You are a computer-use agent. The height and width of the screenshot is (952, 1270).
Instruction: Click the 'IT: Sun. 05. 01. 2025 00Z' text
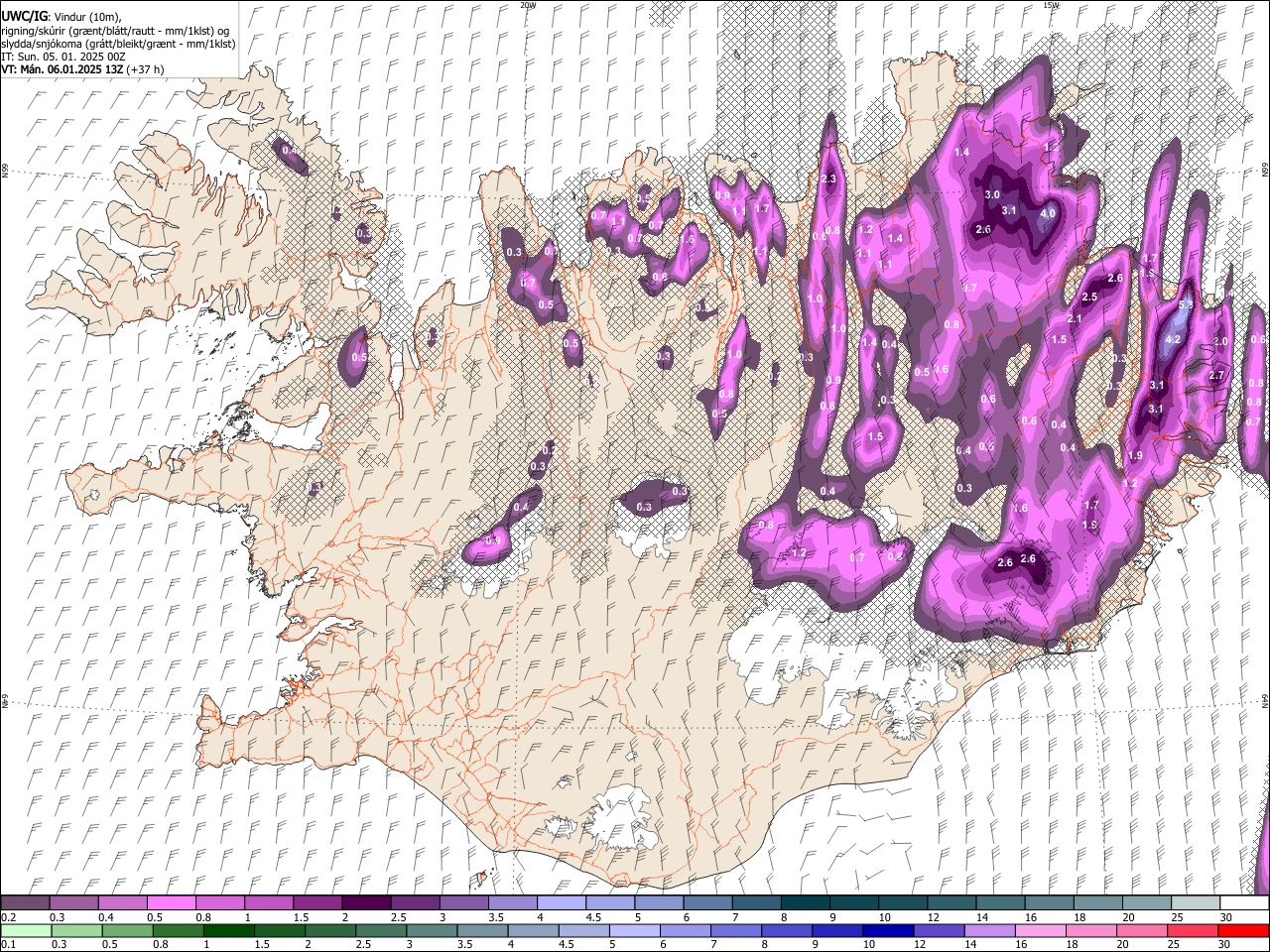pos(63,57)
